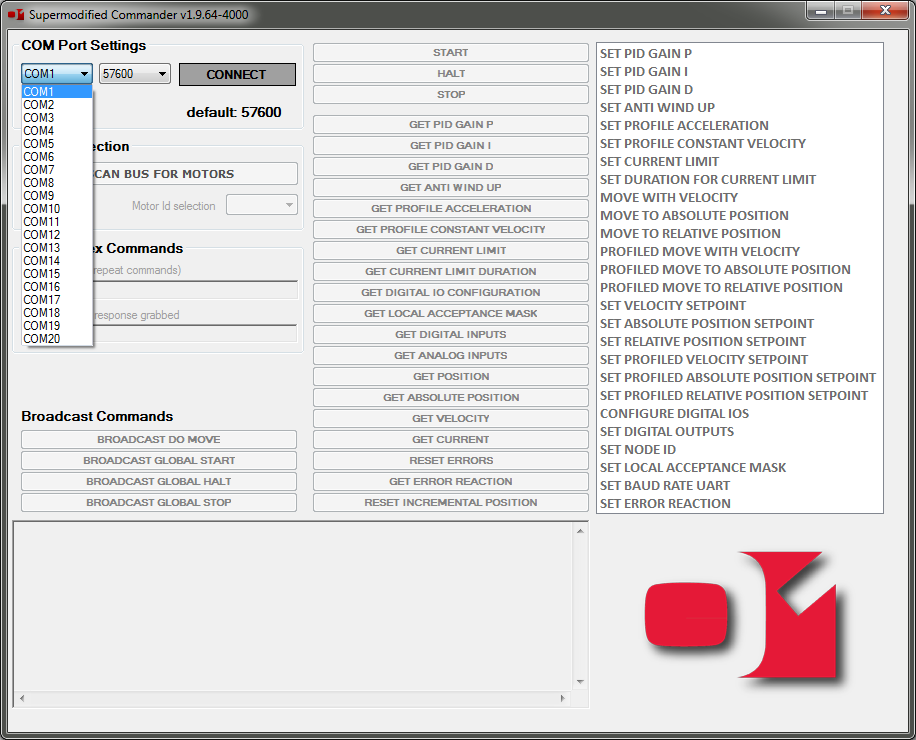Collapse the COM1 port combo box
The width and height of the screenshot is (916, 740).
pyautogui.click(x=57, y=74)
